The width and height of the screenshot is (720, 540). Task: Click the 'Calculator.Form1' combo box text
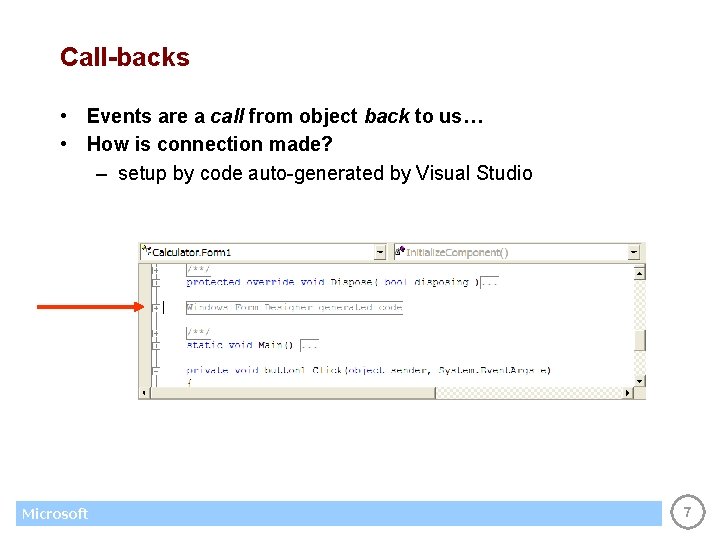(x=191, y=252)
